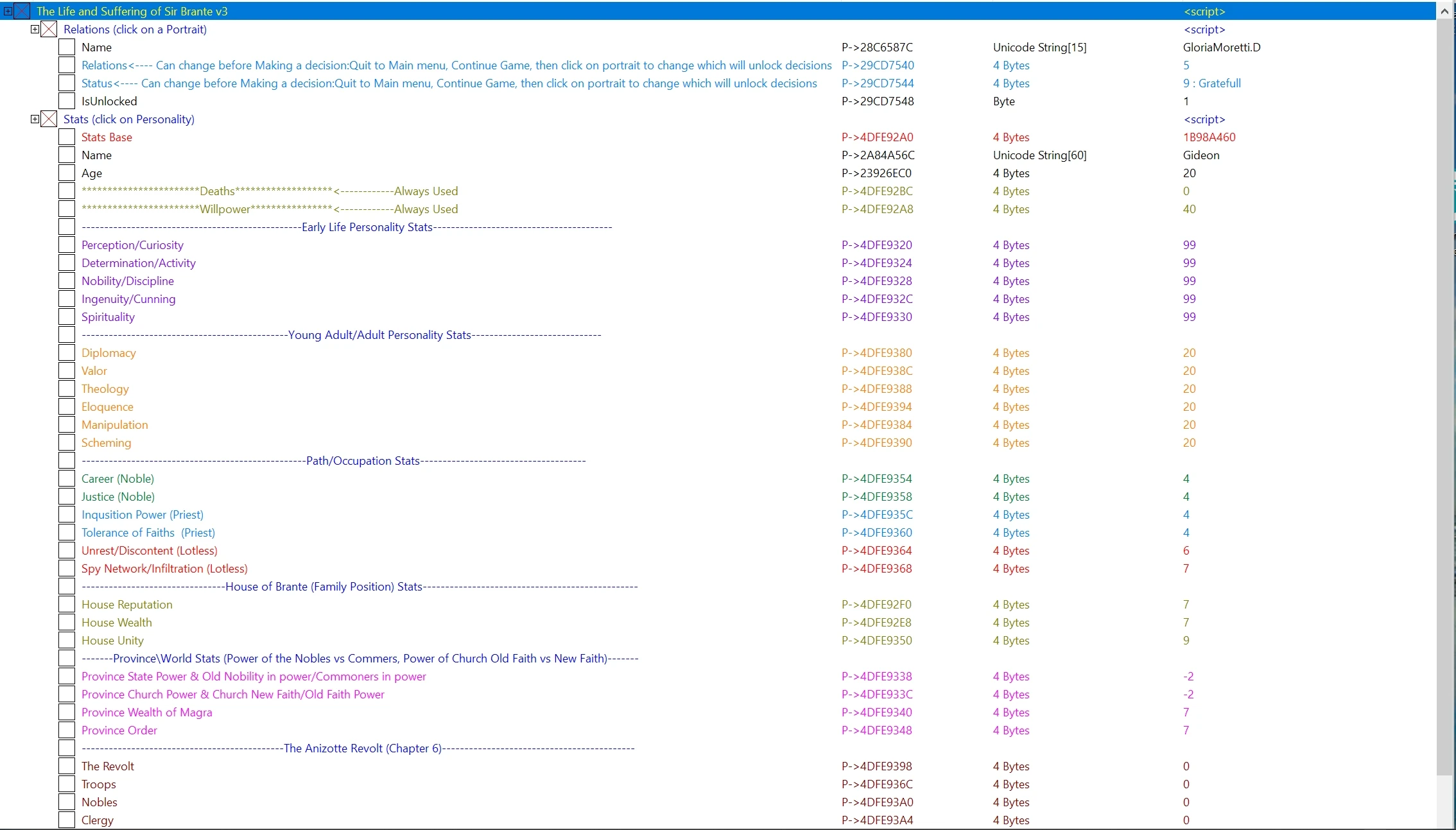Select the Perception/Curiosity entry
The height and width of the screenshot is (830, 1456).
tap(132, 245)
